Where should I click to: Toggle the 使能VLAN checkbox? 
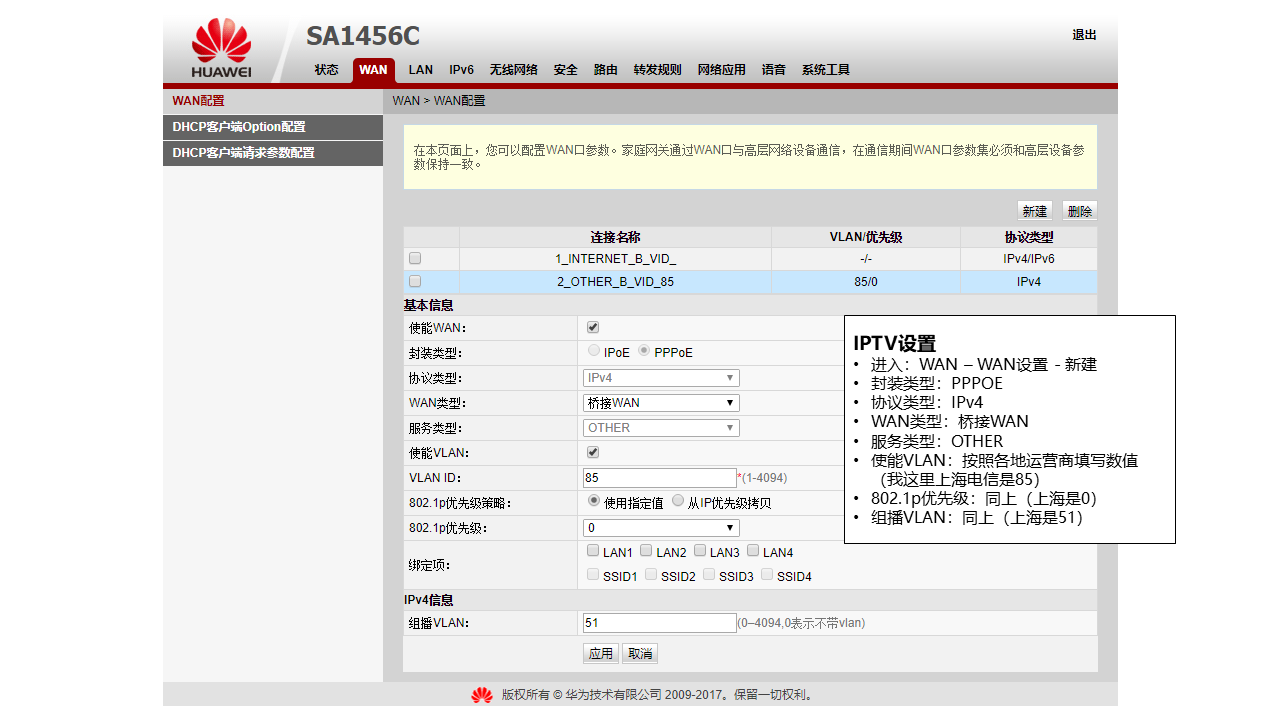click(593, 452)
